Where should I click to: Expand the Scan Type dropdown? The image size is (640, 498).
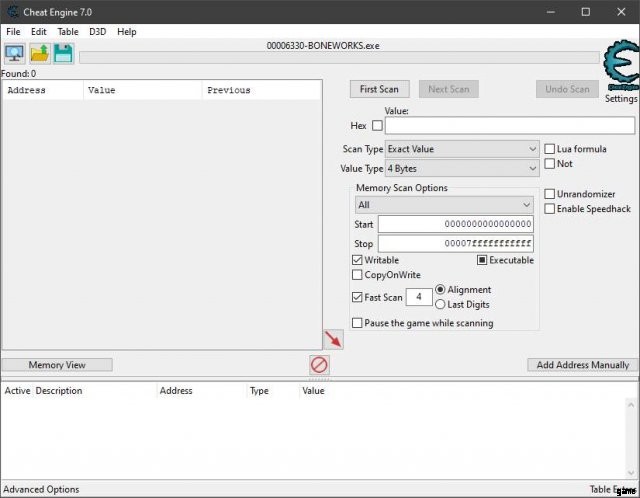461,149
